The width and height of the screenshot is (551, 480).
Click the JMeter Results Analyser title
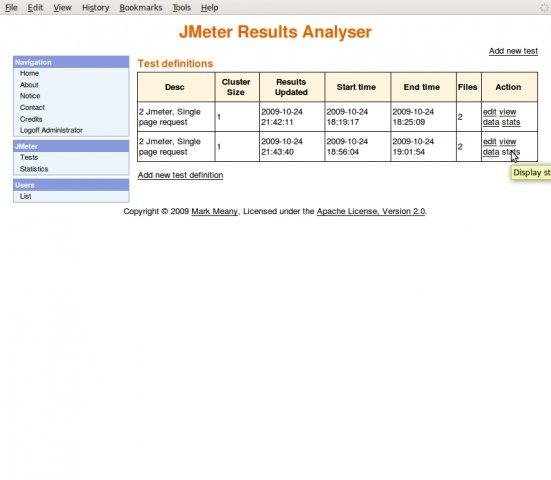click(x=275, y=32)
